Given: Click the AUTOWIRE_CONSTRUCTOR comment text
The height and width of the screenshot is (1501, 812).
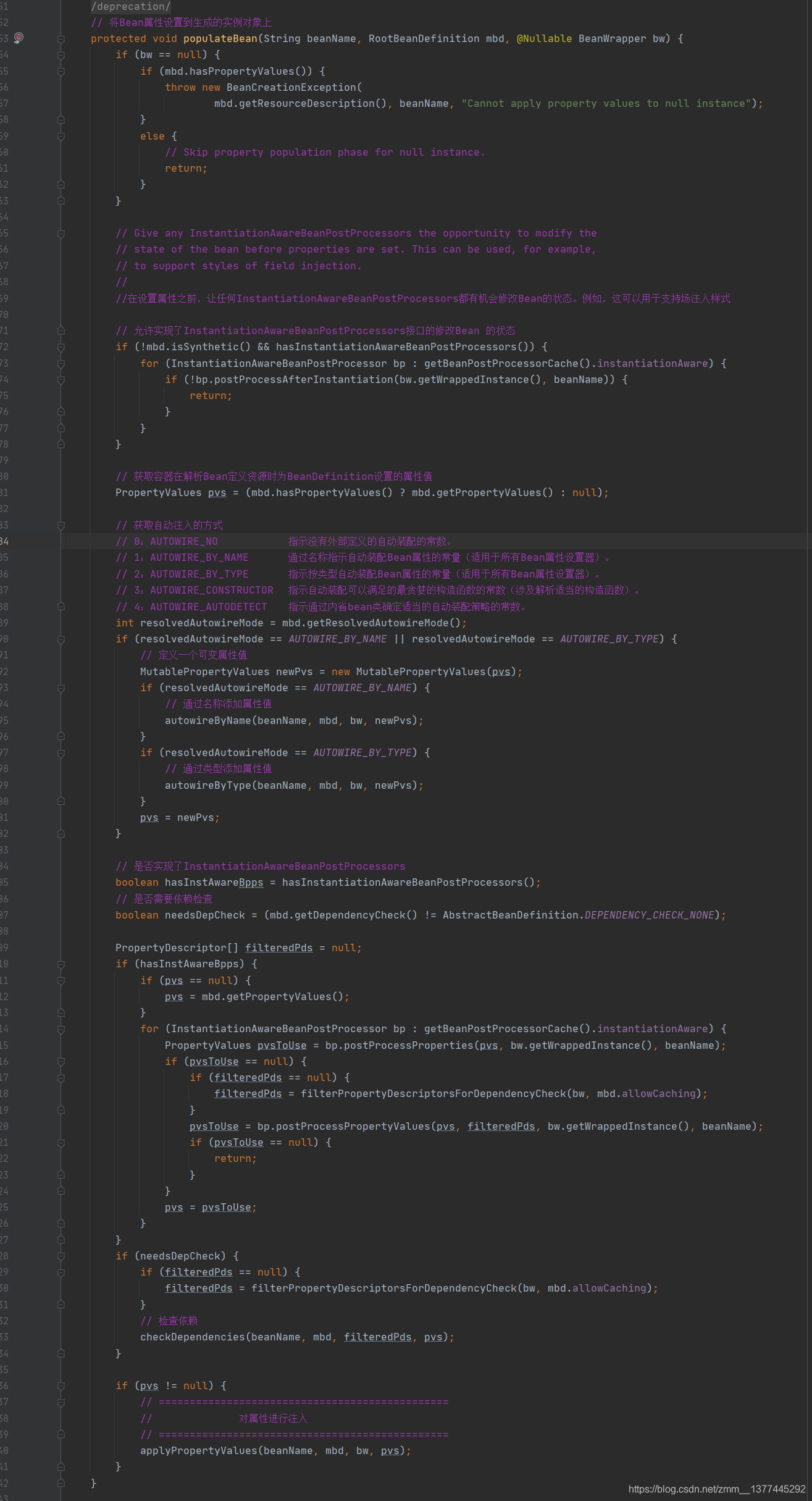Looking at the screenshot, I should coord(211,590).
